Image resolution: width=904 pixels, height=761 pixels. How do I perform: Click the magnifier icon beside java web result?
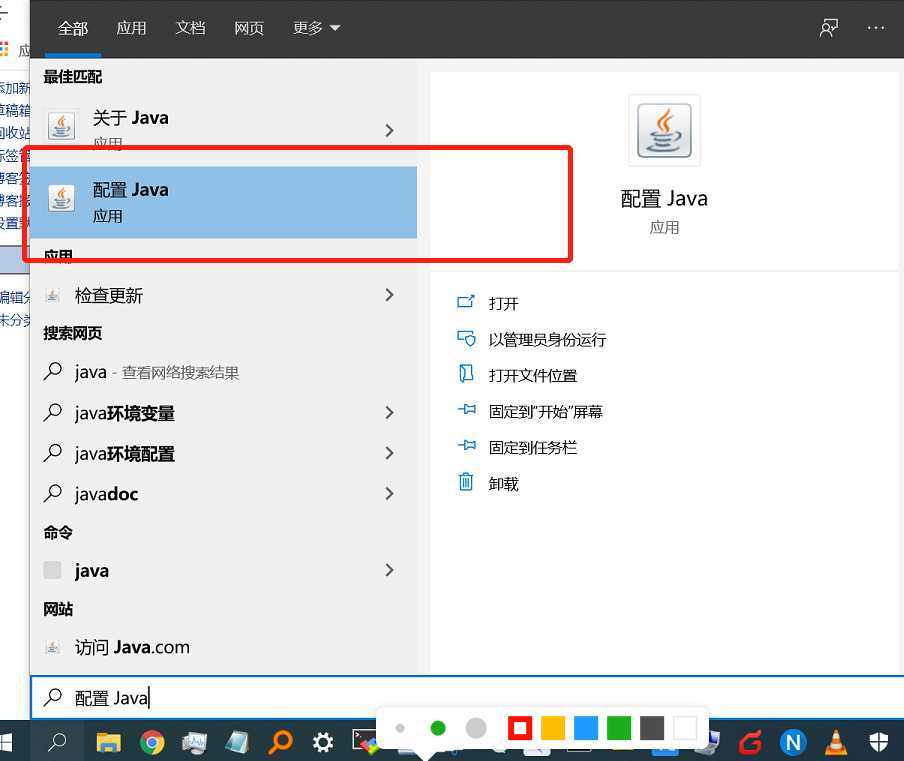[x=52, y=371]
